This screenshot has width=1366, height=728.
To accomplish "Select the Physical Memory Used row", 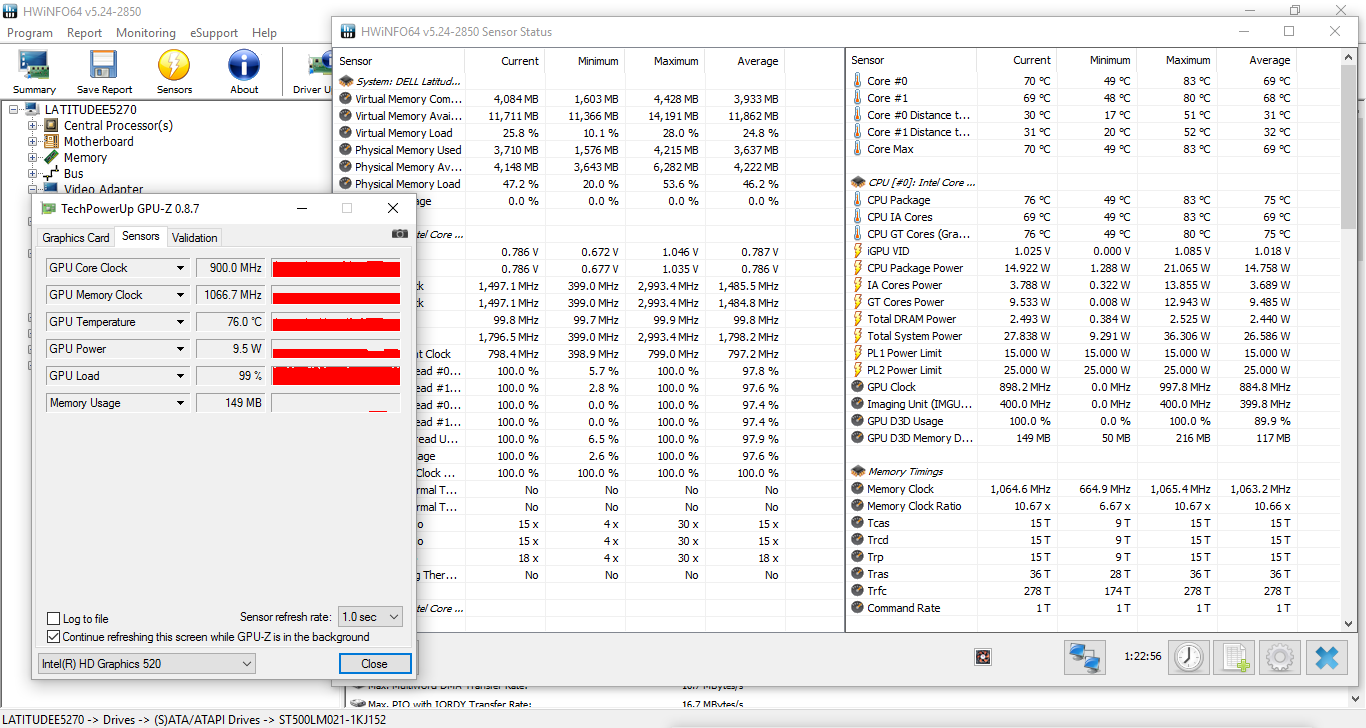I will point(562,150).
